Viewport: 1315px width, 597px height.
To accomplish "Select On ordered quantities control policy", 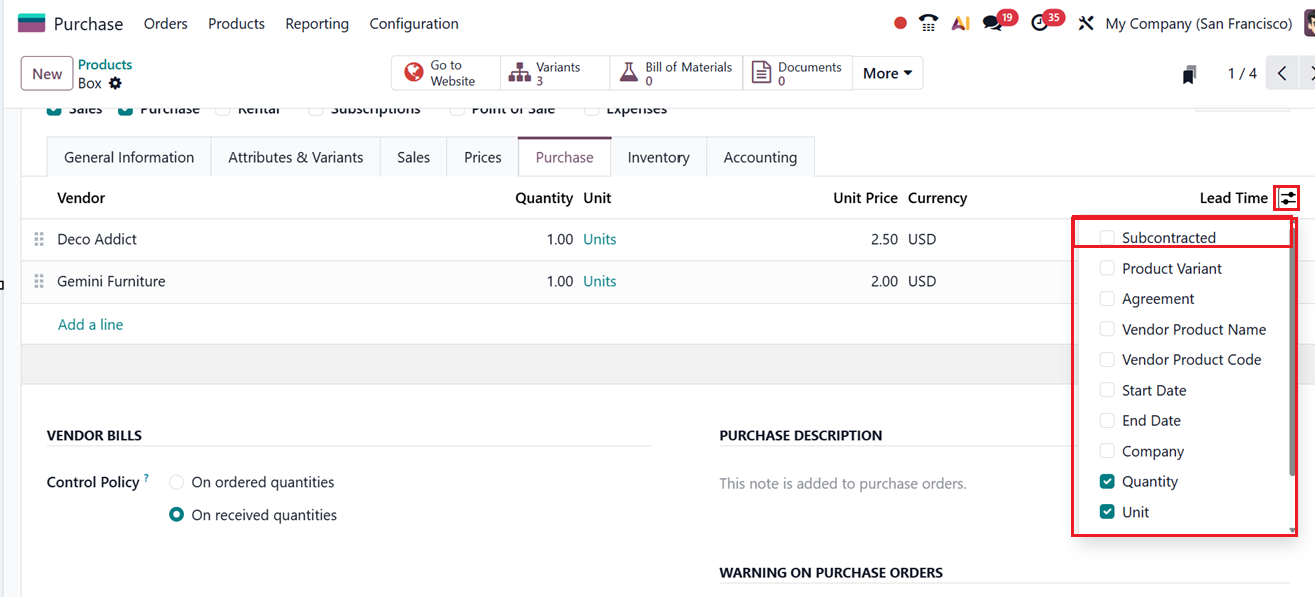I will (177, 482).
